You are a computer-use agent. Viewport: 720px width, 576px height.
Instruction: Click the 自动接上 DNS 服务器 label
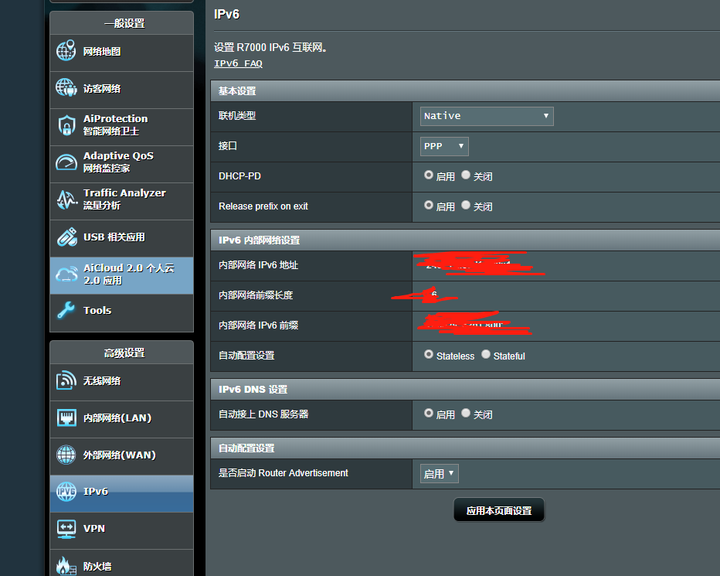tap(263, 414)
